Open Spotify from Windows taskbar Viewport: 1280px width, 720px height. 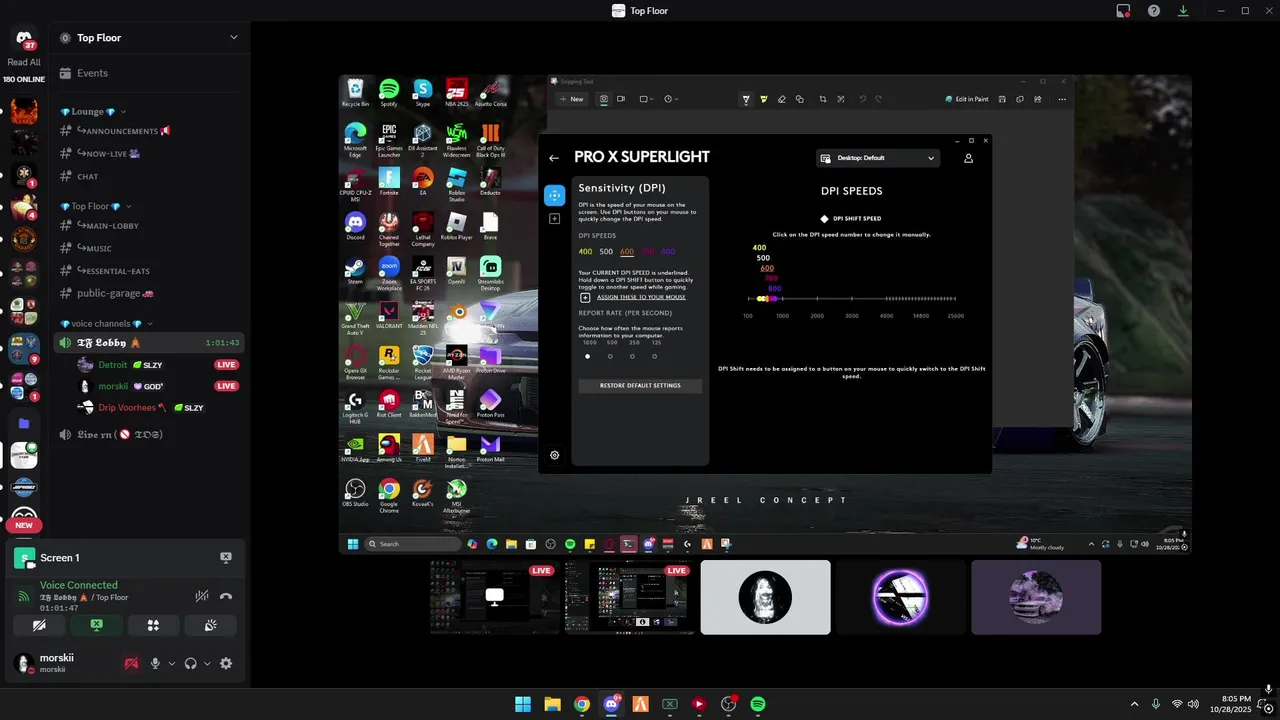pos(758,704)
